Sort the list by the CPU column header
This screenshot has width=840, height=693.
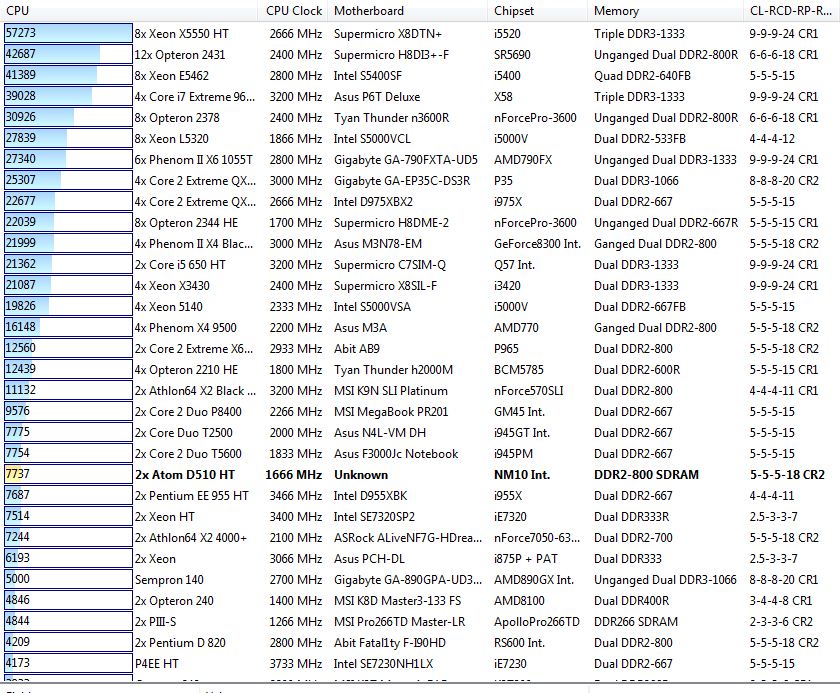(x=131, y=11)
